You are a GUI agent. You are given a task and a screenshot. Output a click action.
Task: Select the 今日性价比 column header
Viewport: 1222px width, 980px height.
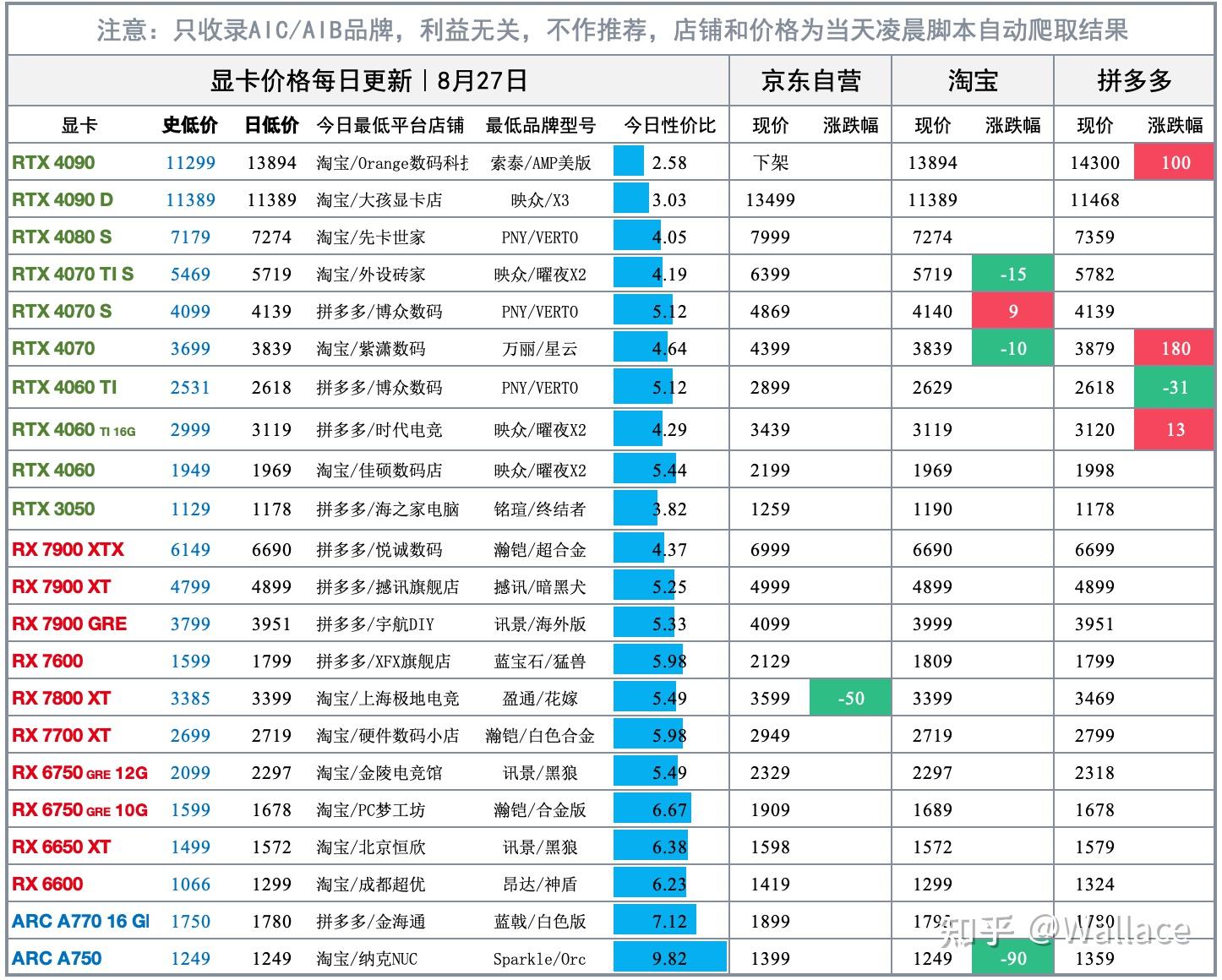[x=669, y=126]
